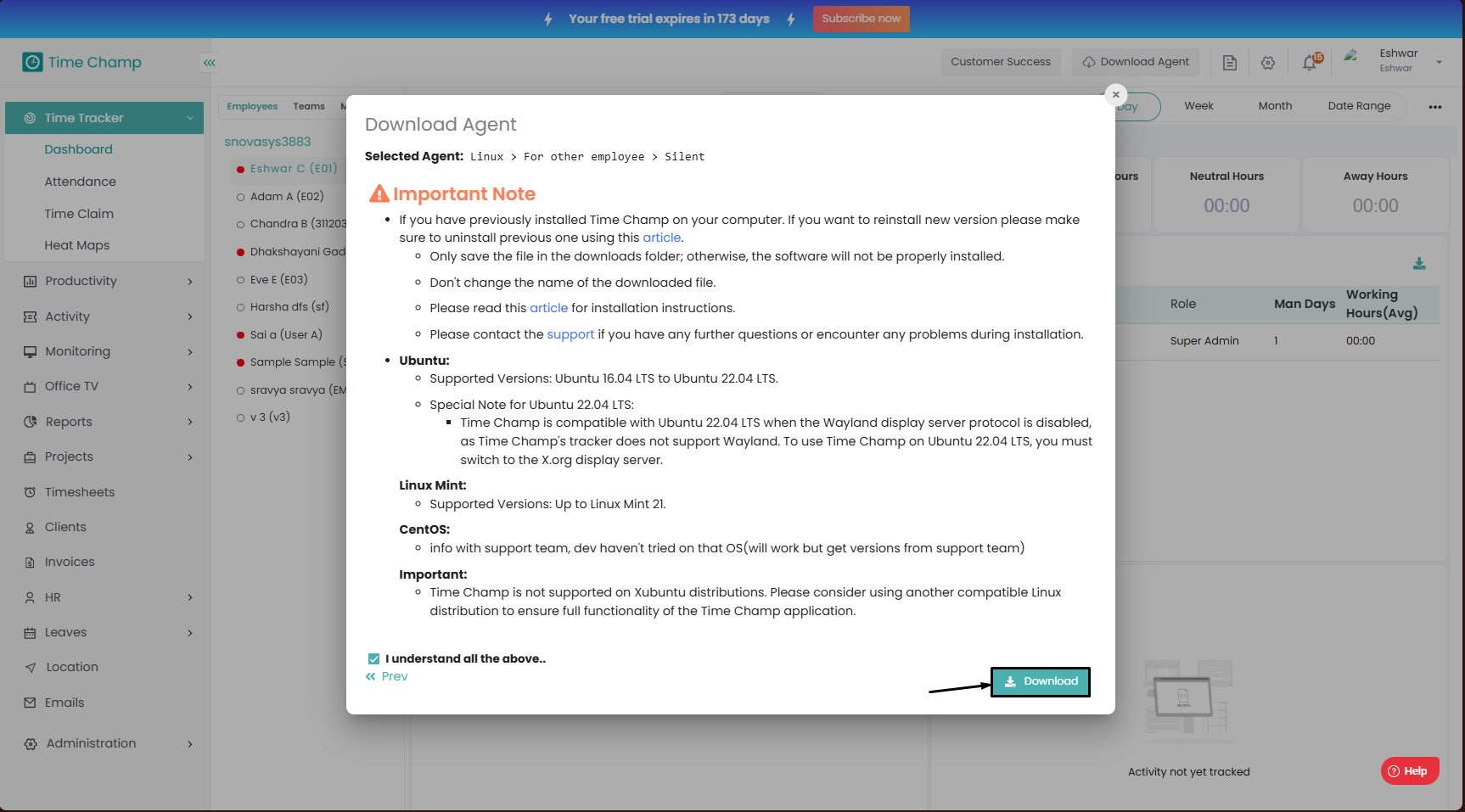
Task: Open the Help chat button
Action: (x=1409, y=771)
